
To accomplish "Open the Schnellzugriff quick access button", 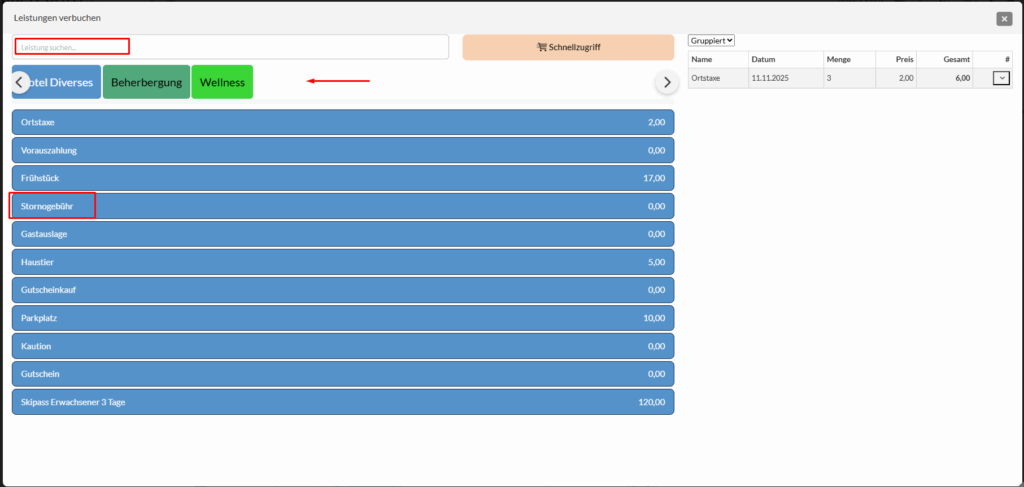I will [x=568, y=47].
